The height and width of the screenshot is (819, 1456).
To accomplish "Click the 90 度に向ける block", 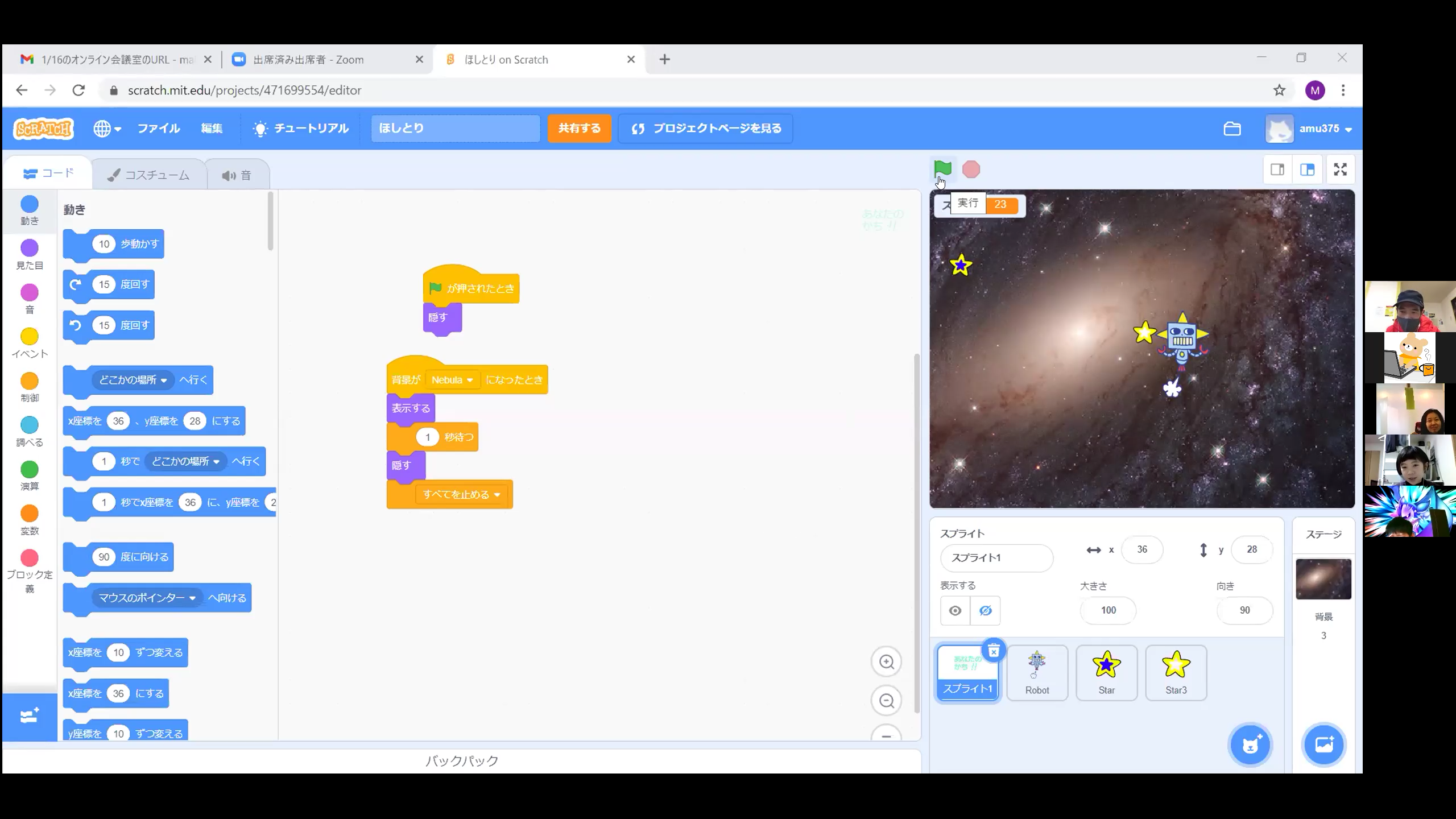I will pos(118,557).
